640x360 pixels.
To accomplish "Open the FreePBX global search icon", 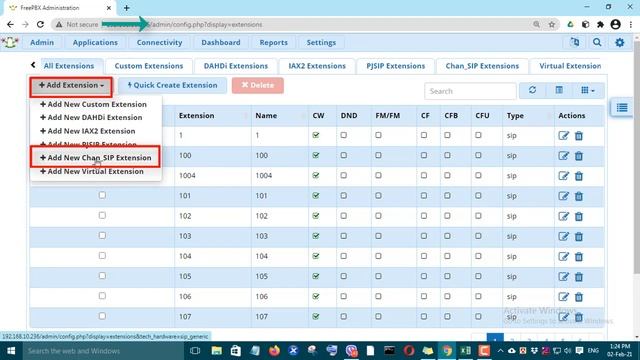I will click(597, 42).
